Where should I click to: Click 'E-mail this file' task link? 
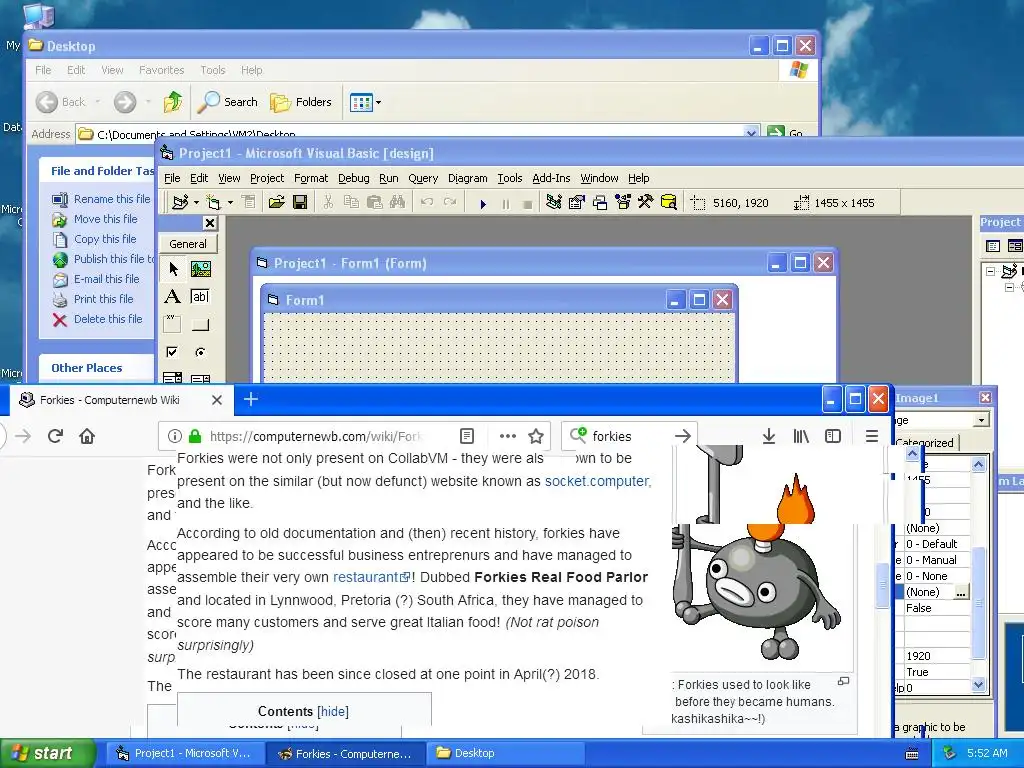pyautogui.click(x=106, y=279)
